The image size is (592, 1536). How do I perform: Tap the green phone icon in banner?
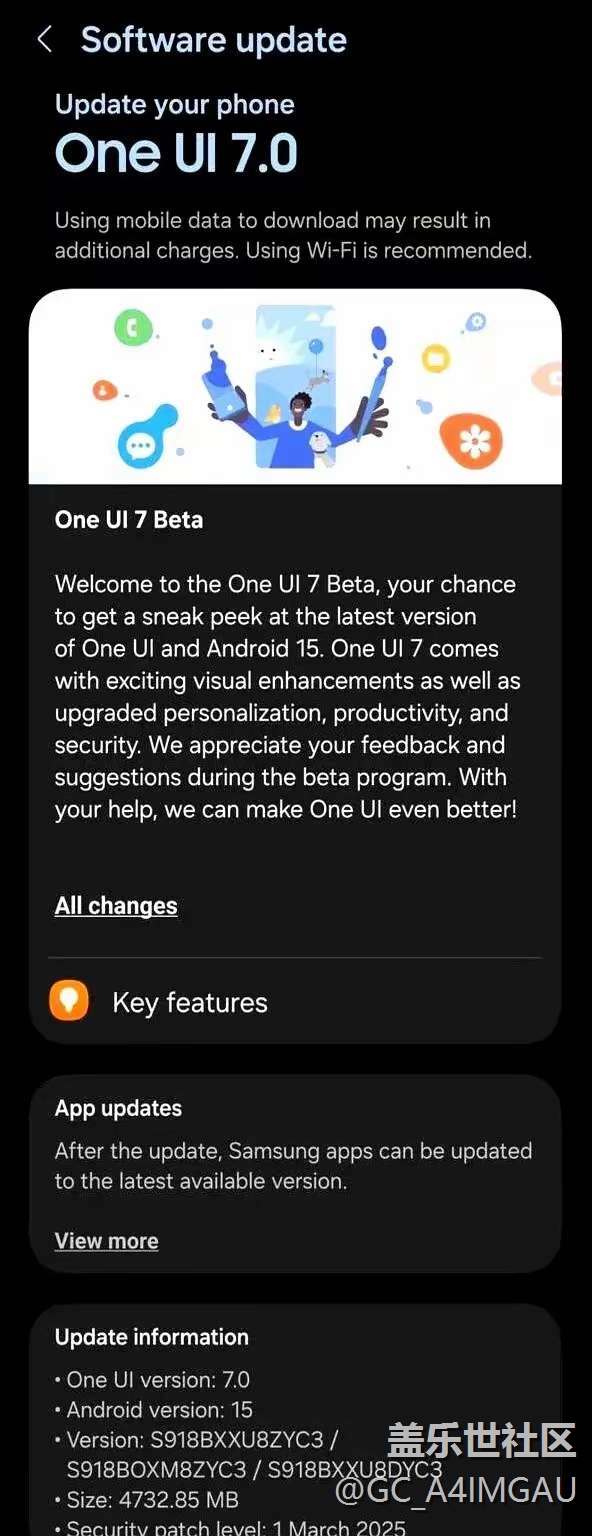[x=132, y=327]
